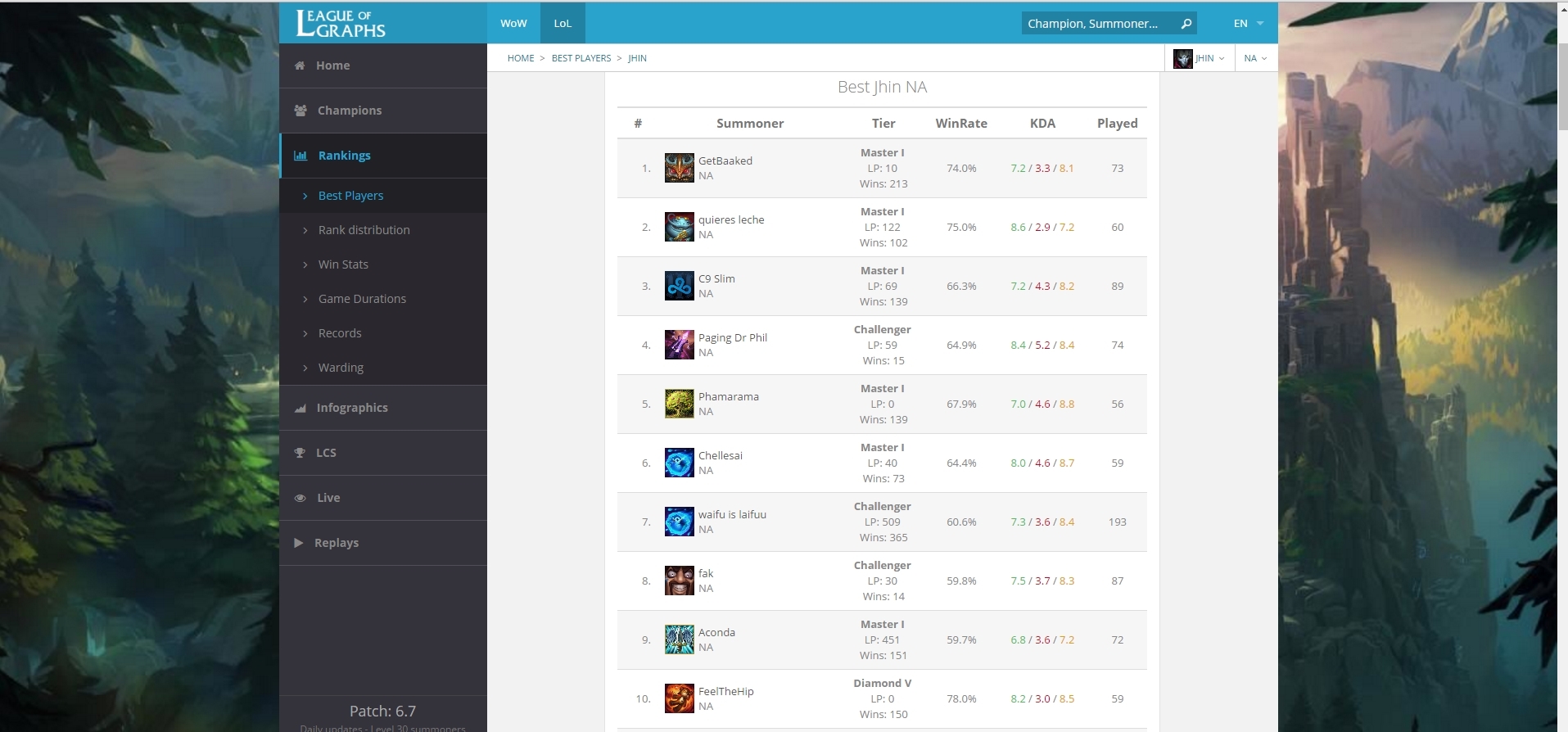Open the waifu is laifuu summoner link
This screenshot has width=1568, height=732.
[732, 514]
